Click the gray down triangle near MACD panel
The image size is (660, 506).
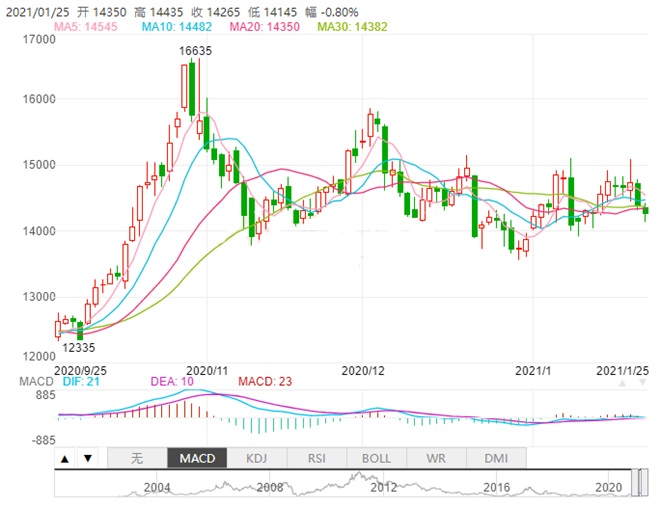pos(642,383)
